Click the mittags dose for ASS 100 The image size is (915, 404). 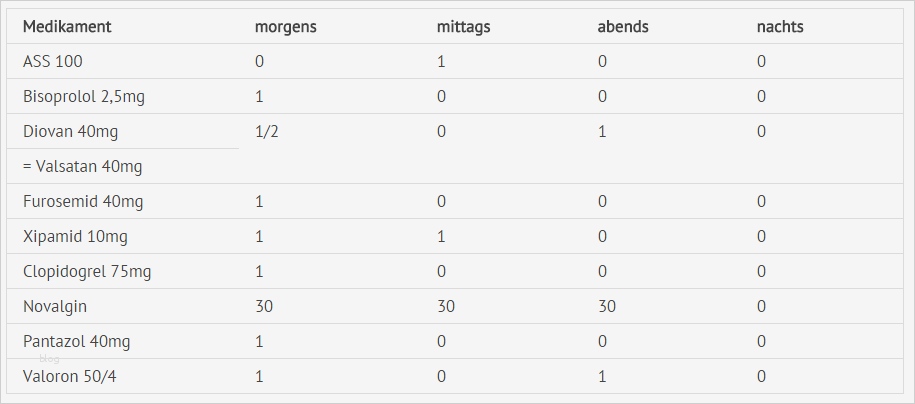coord(441,62)
